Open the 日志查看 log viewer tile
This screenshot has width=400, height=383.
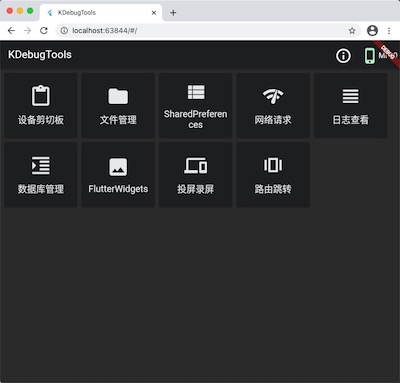351,105
